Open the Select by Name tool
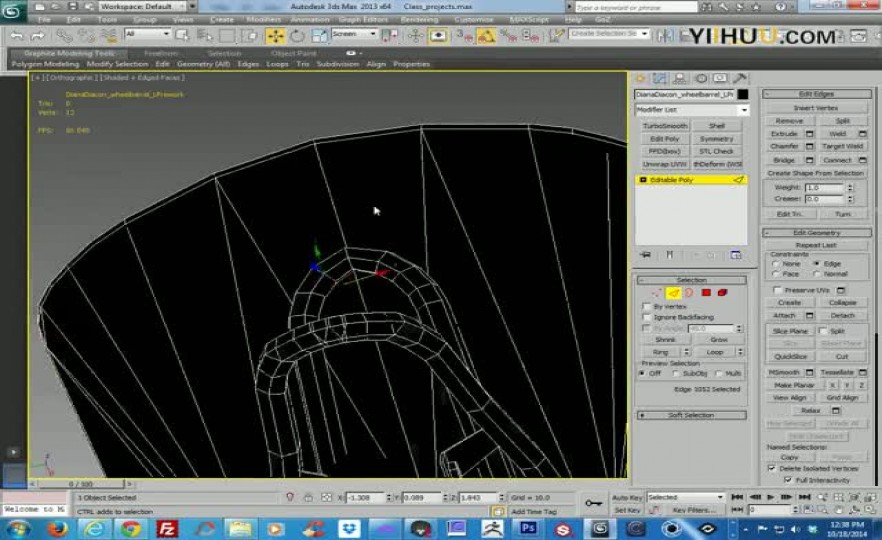 coord(205,36)
